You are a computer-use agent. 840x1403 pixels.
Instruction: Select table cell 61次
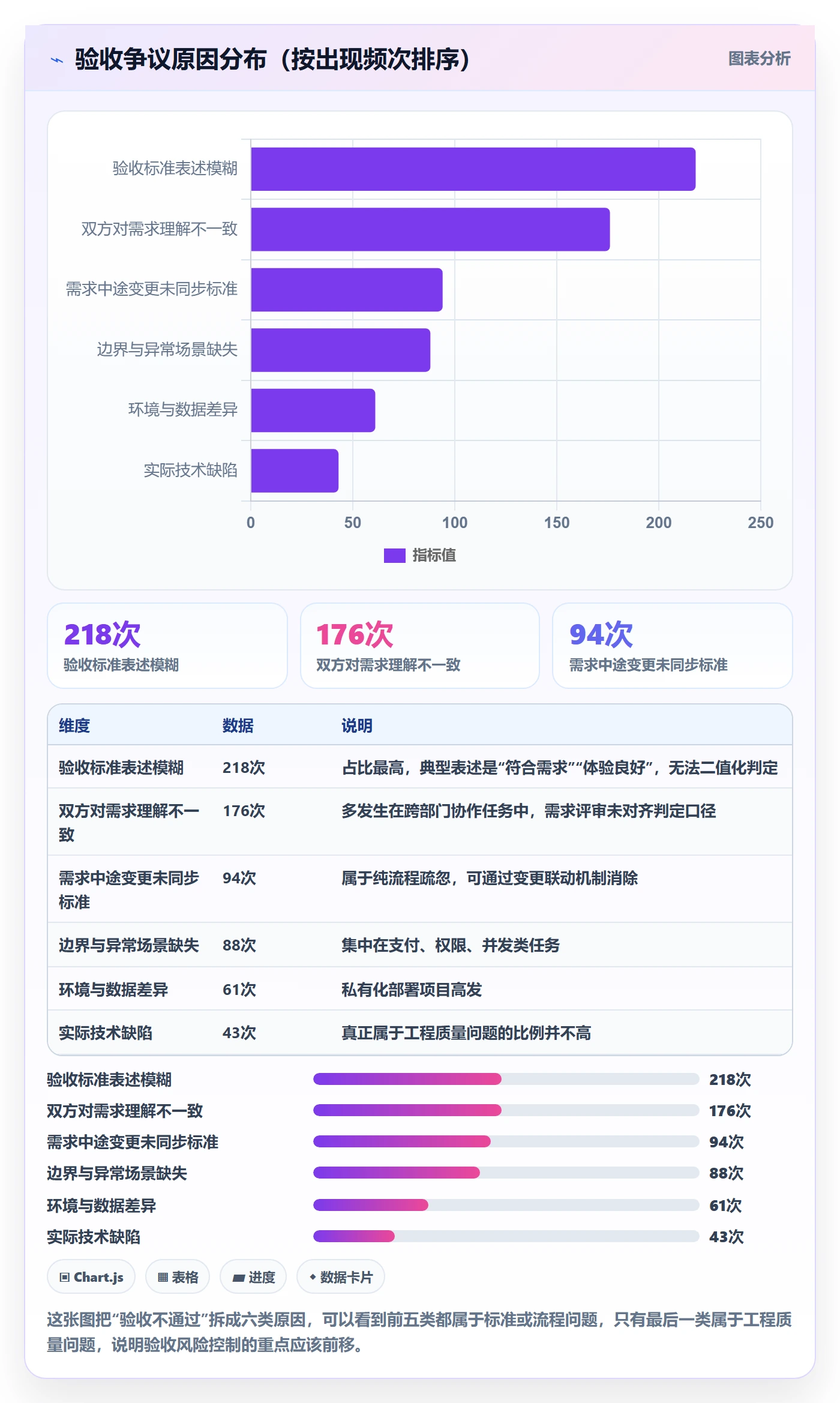pos(239,990)
